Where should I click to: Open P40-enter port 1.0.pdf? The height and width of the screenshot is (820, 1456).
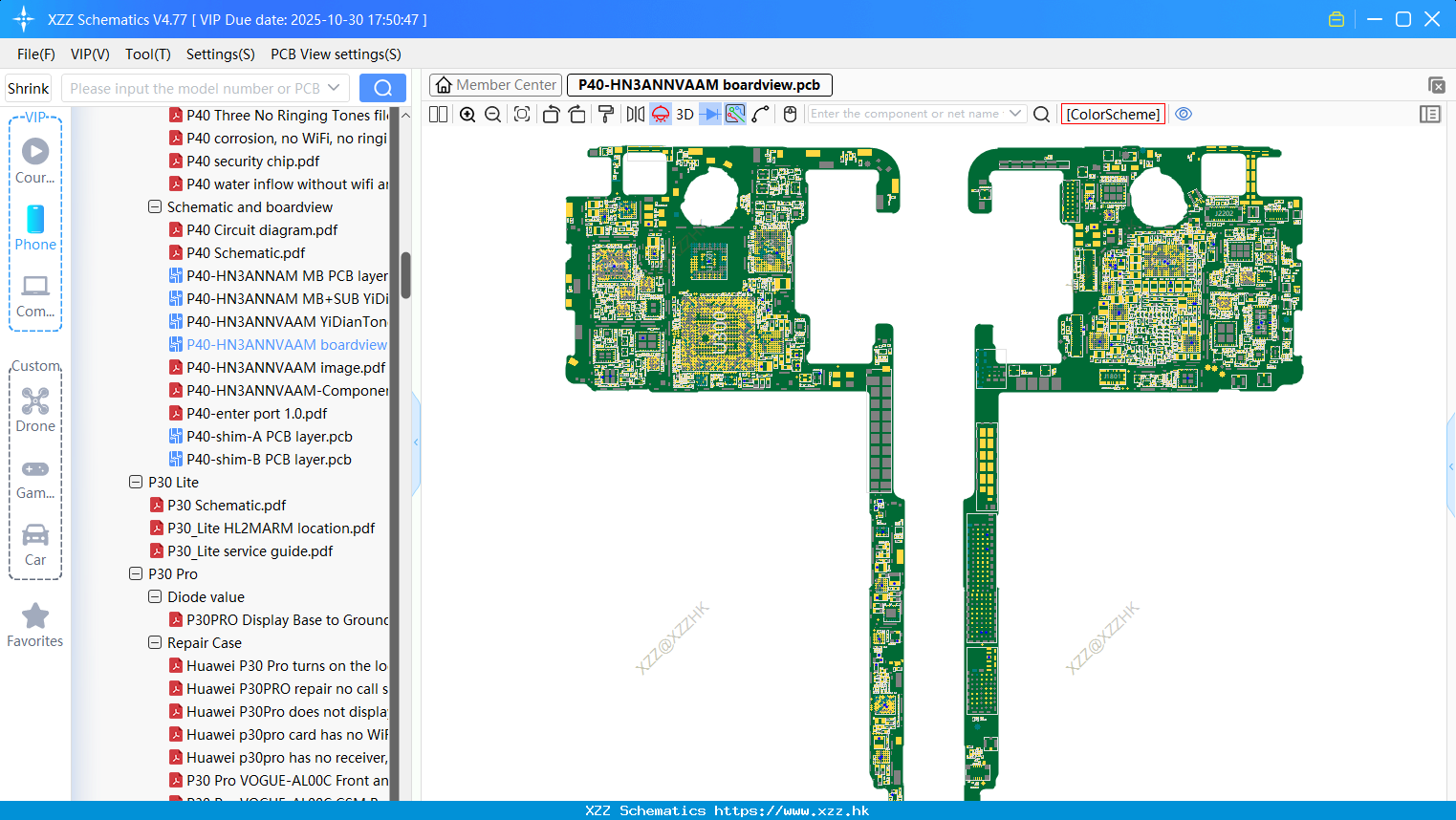click(x=257, y=413)
